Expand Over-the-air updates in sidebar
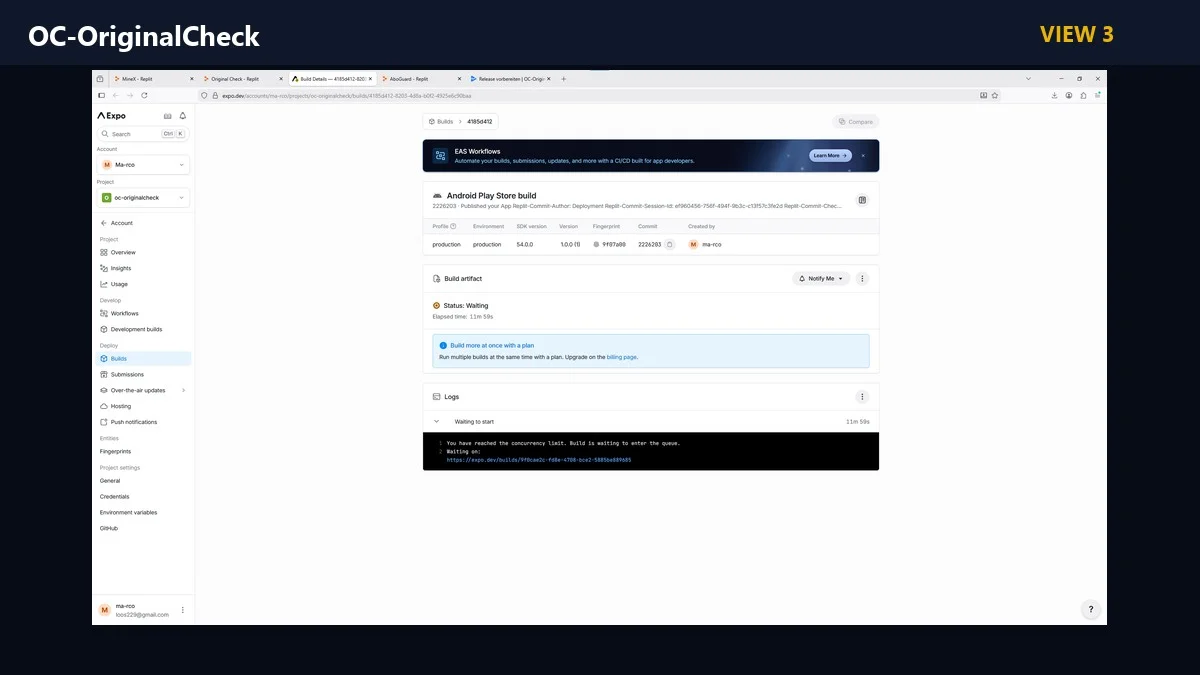This screenshot has height=675, width=1200. click(143, 390)
